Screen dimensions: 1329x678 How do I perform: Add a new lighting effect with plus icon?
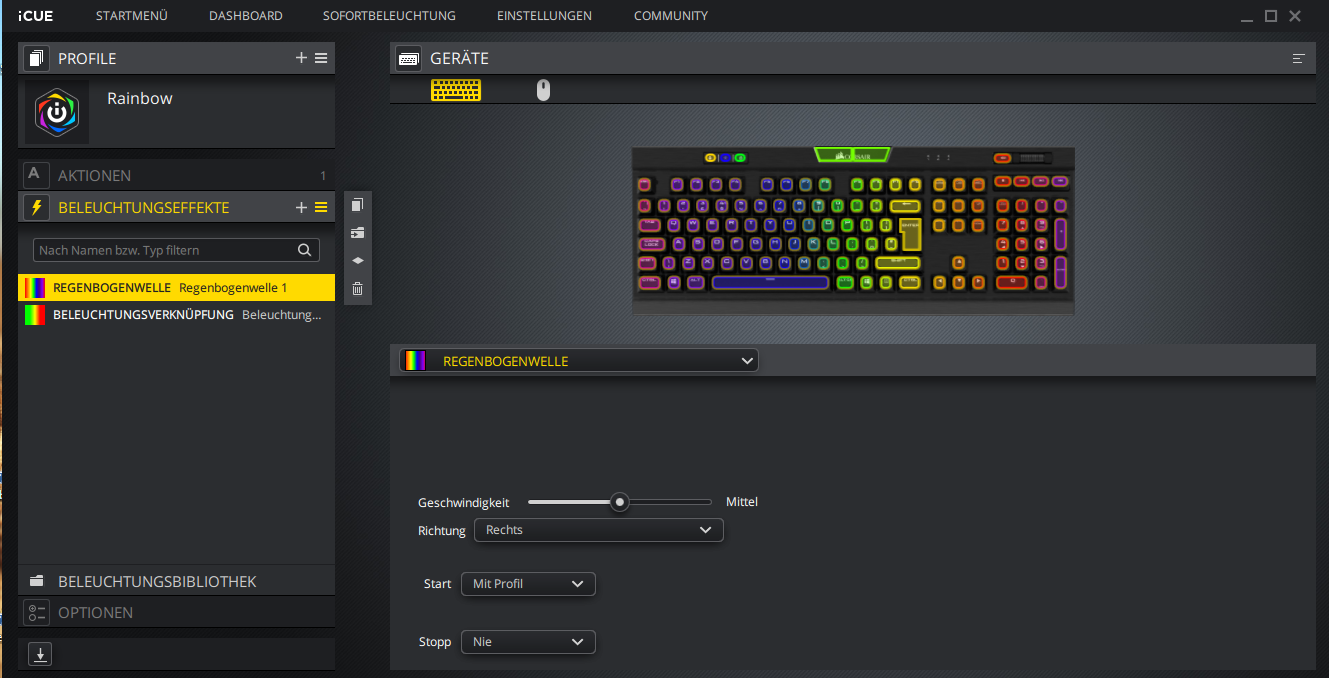[301, 207]
